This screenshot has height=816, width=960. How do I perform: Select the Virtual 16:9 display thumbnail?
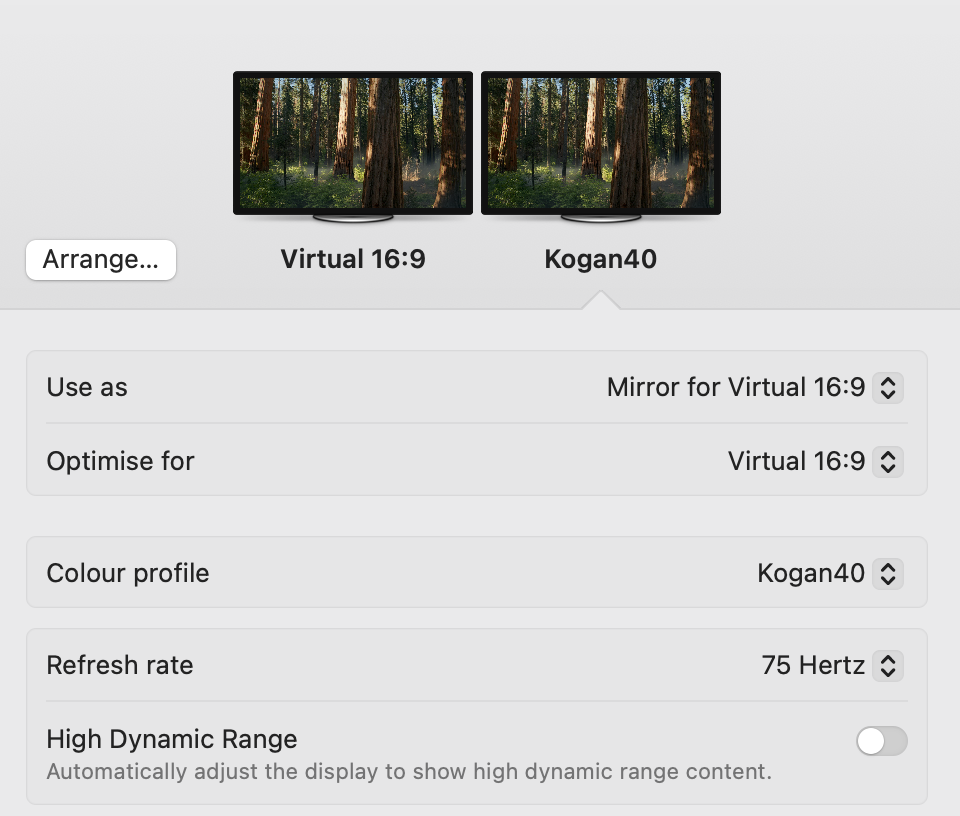click(353, 143)
